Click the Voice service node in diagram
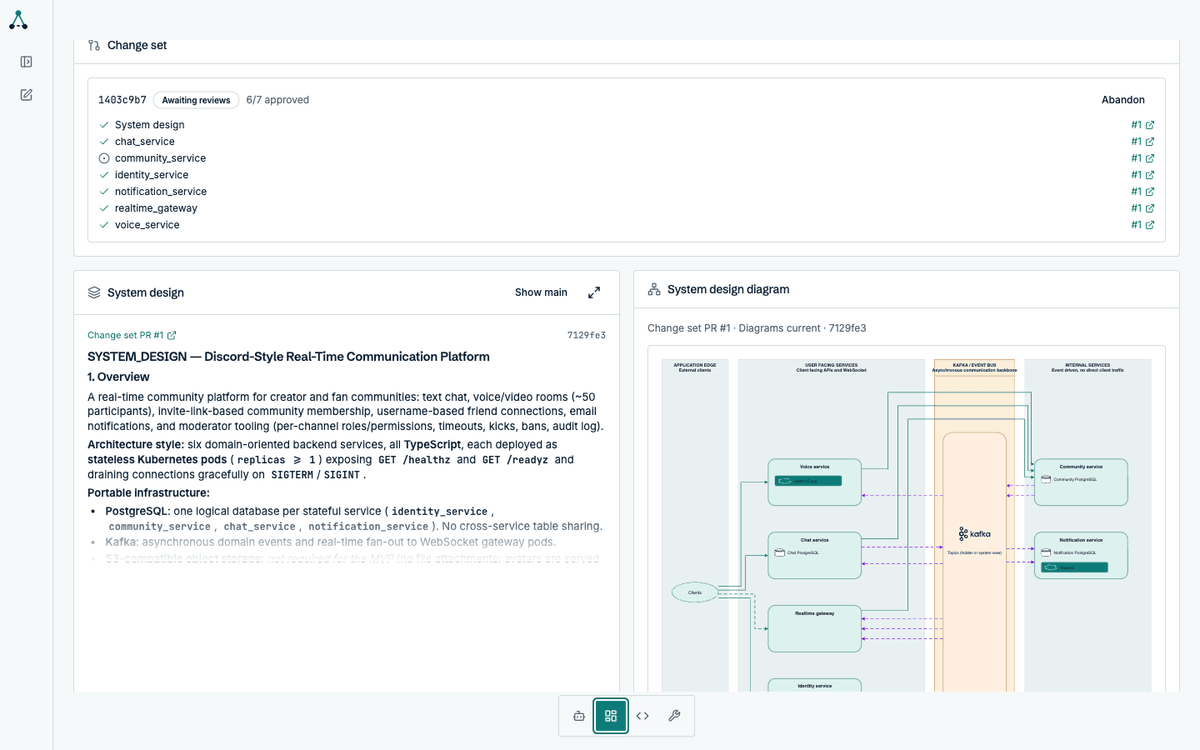Image resolution: width=1200 pixels, height=750 pixels. pos(814,482)
